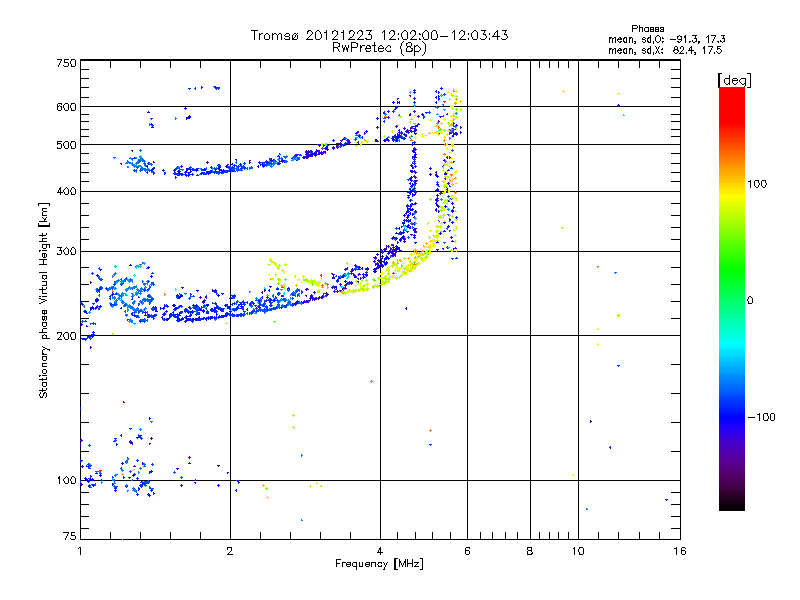The image size is (800, 600).
Task: Click the colorbar tick label "-100"
Action: [x=761, y=417]
